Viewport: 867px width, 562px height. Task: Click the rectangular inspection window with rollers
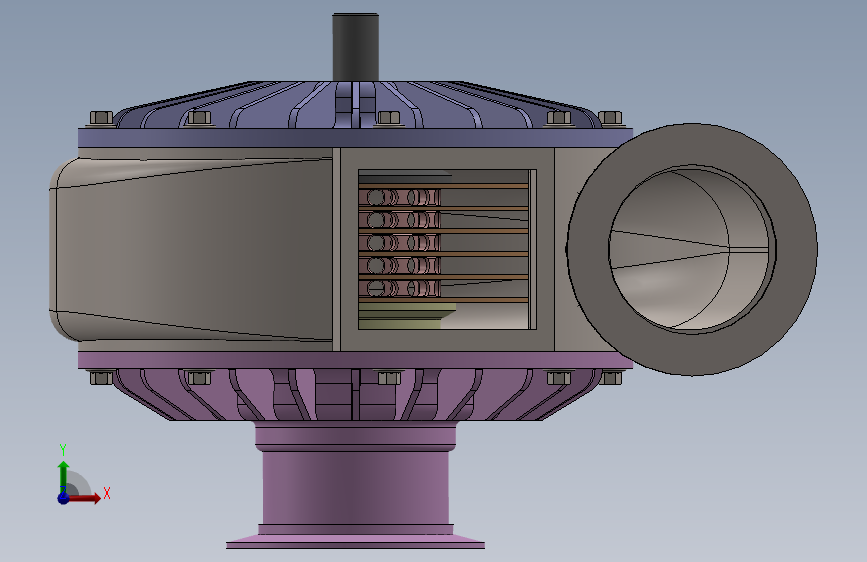(447, 249)
